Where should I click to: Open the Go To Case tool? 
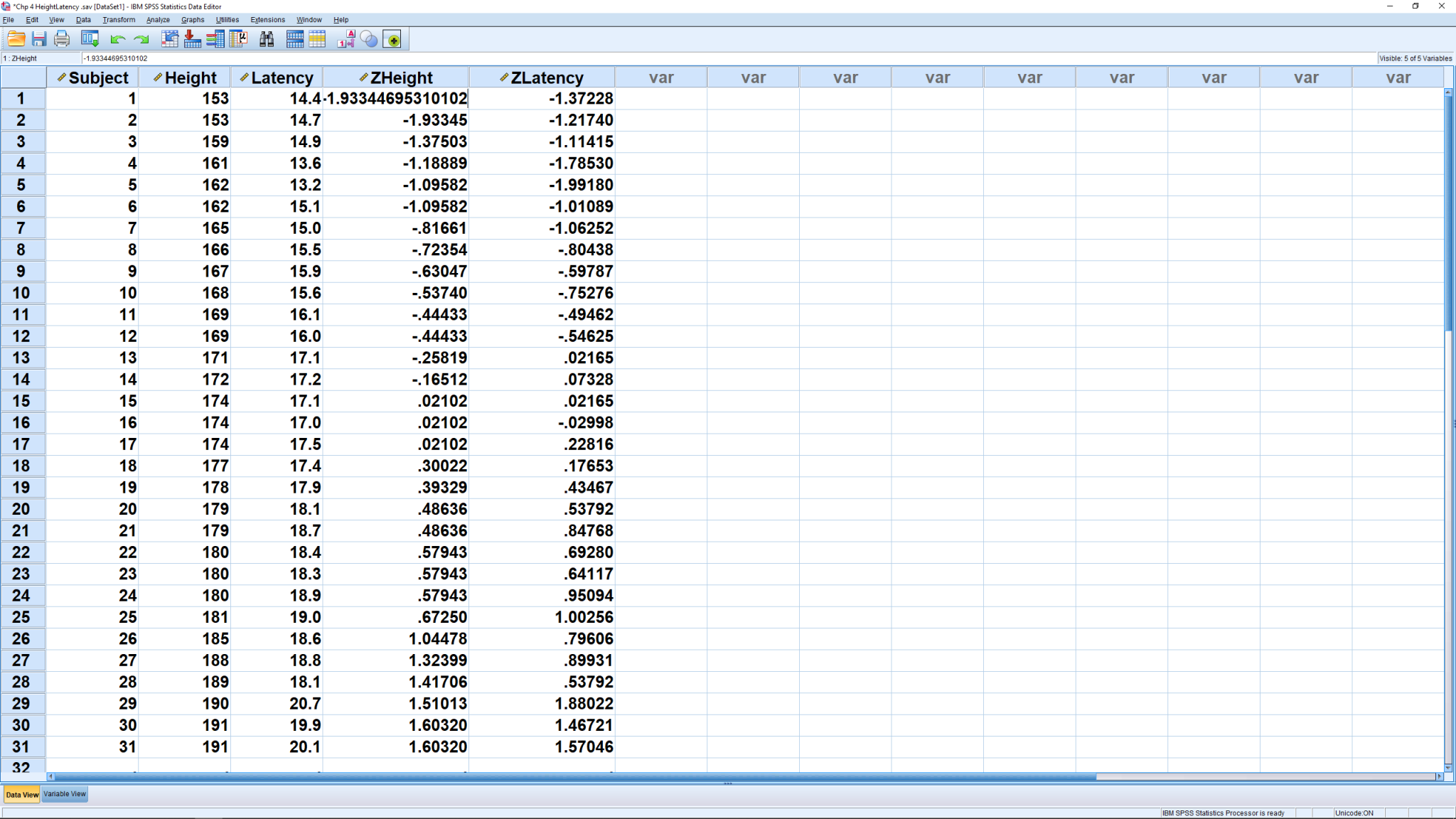click(170, 39)
